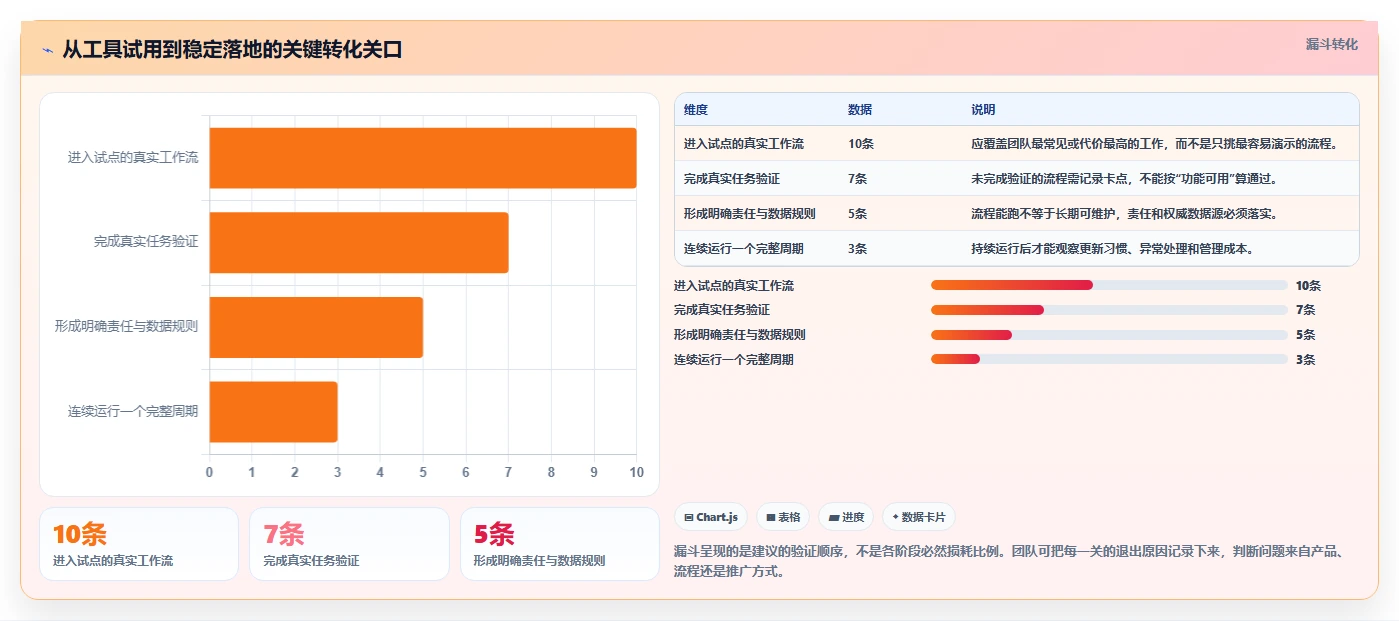Click progress label 进入试点的真实工作流

click(734, 286)
